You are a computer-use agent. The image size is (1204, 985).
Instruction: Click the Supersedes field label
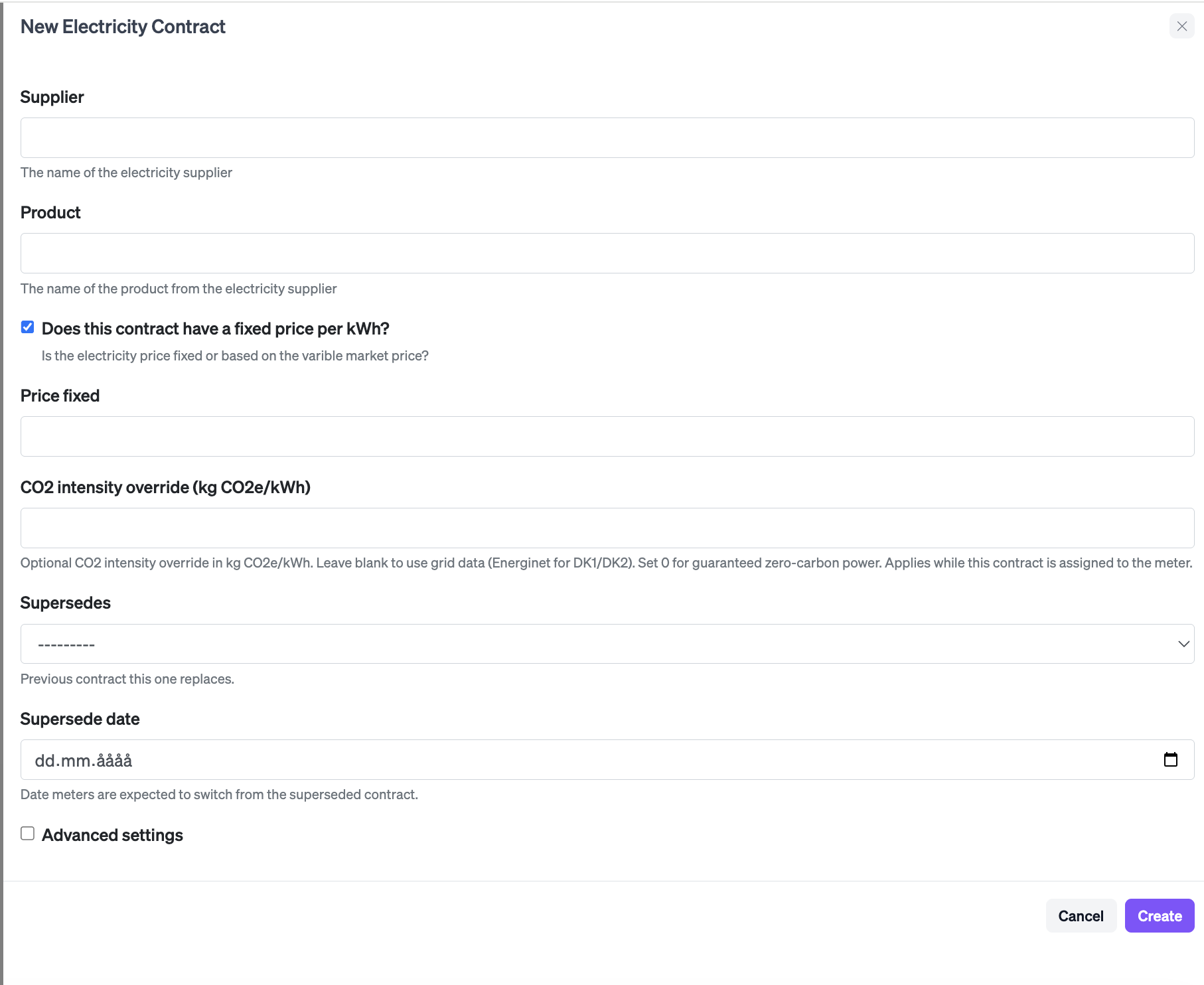pyautogui.click(x=65, y=603)
